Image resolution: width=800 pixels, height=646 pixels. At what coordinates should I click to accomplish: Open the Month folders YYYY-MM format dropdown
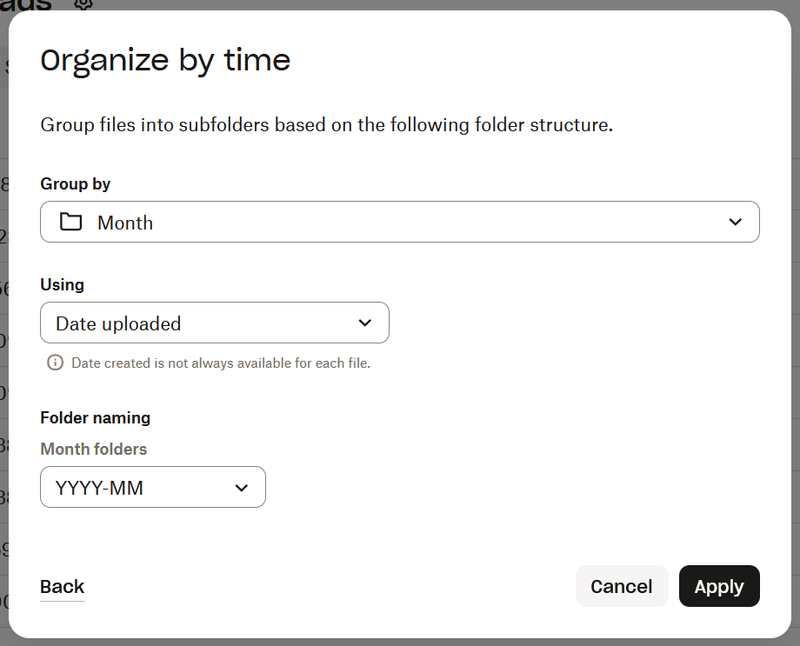coord(152,488)
